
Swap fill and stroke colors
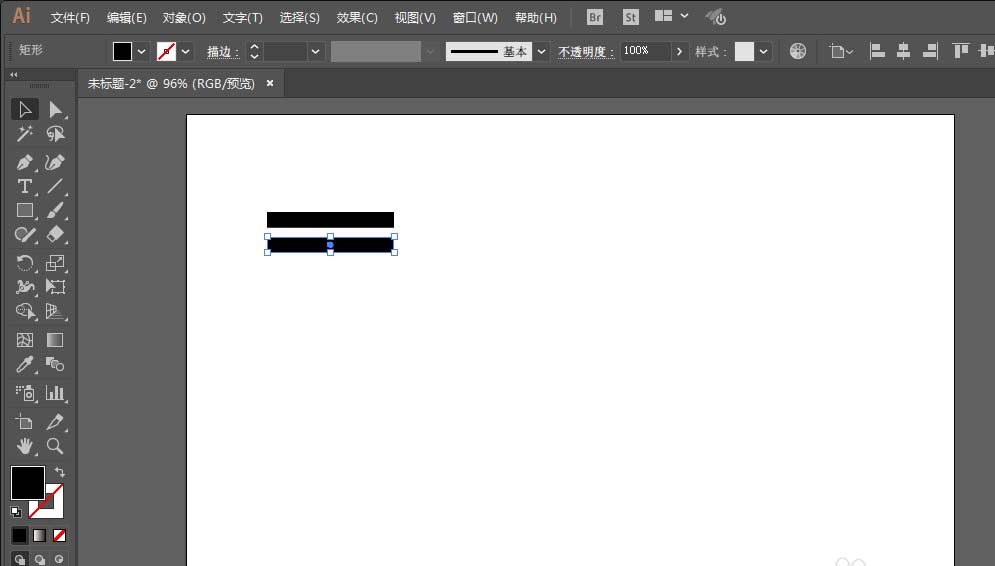(x=59, y=472)
